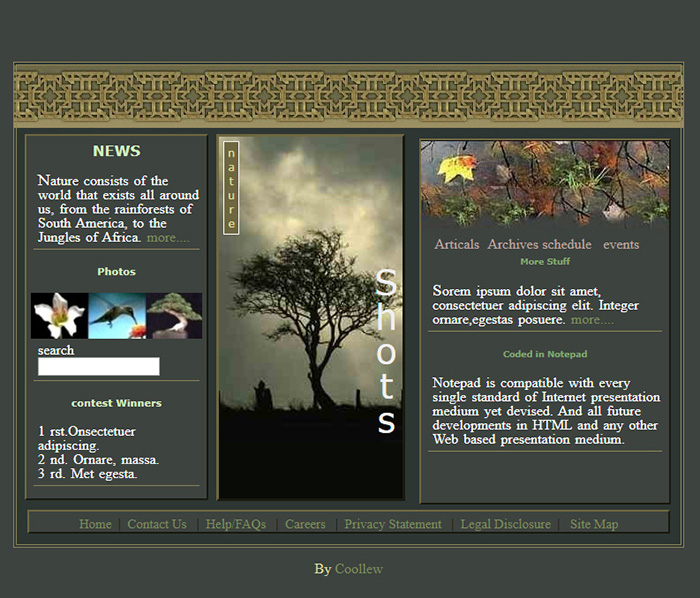Follow the 'more....' link under More Stuff
Image resolution: width=700 pixels, height=598 pixels.
(592, 320)
